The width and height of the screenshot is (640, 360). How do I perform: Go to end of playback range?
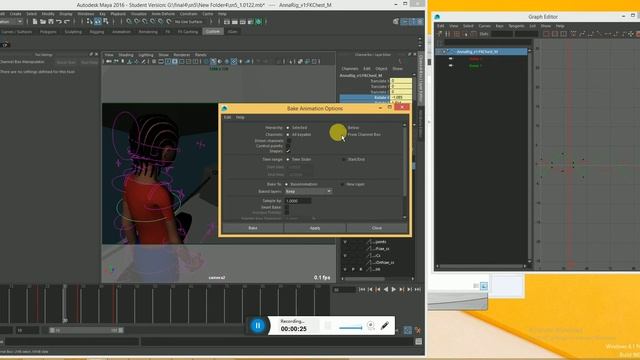point(417,289)
